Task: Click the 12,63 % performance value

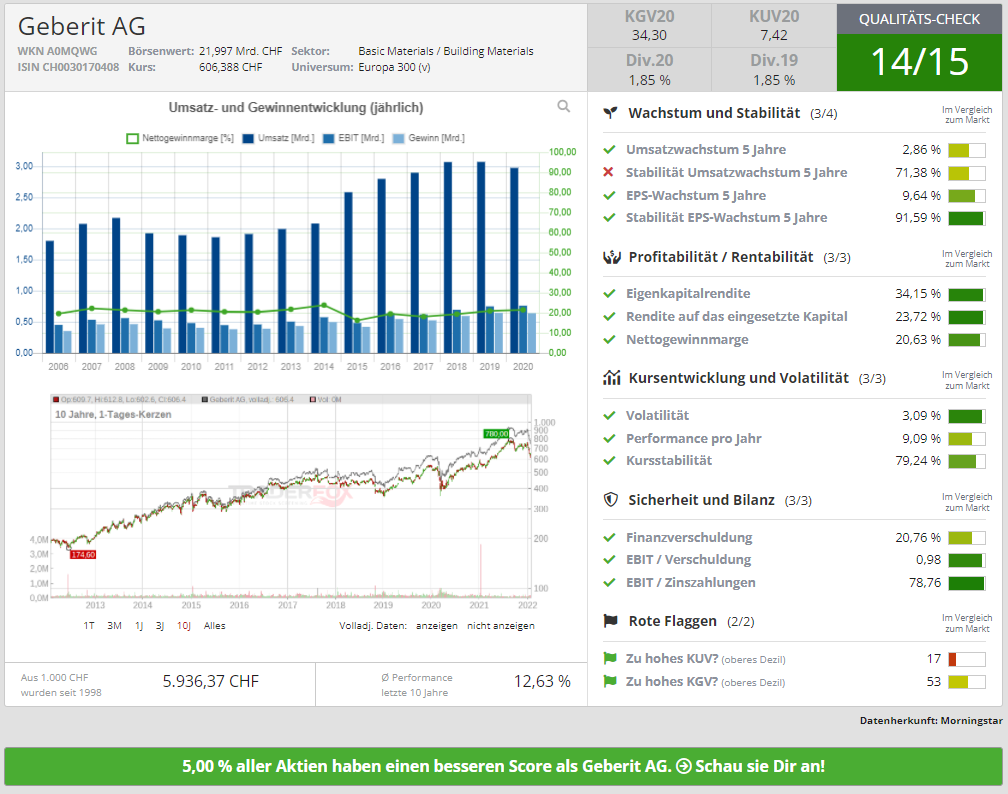Action: point(542,681)
